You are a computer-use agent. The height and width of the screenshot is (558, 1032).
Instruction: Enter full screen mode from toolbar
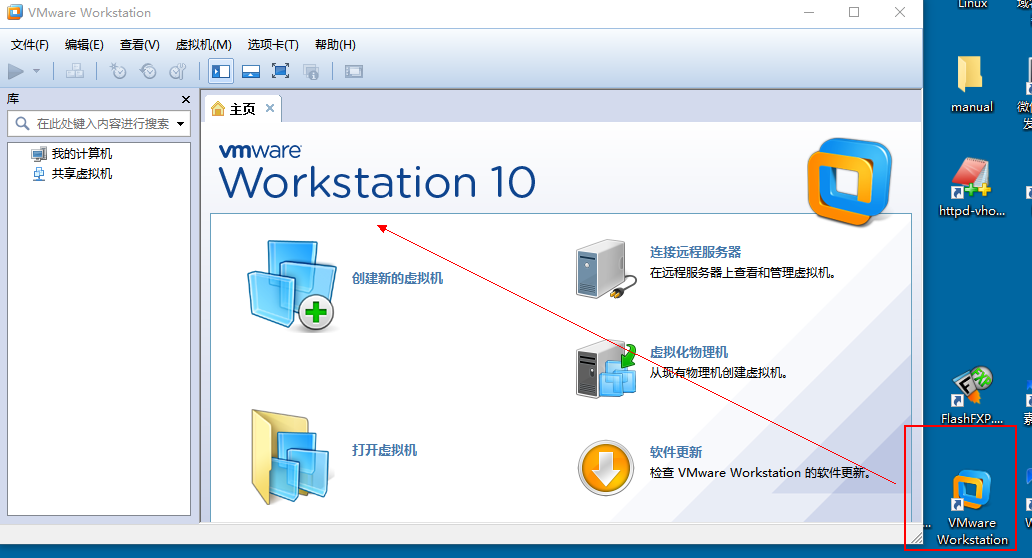(x=281, y=71)
